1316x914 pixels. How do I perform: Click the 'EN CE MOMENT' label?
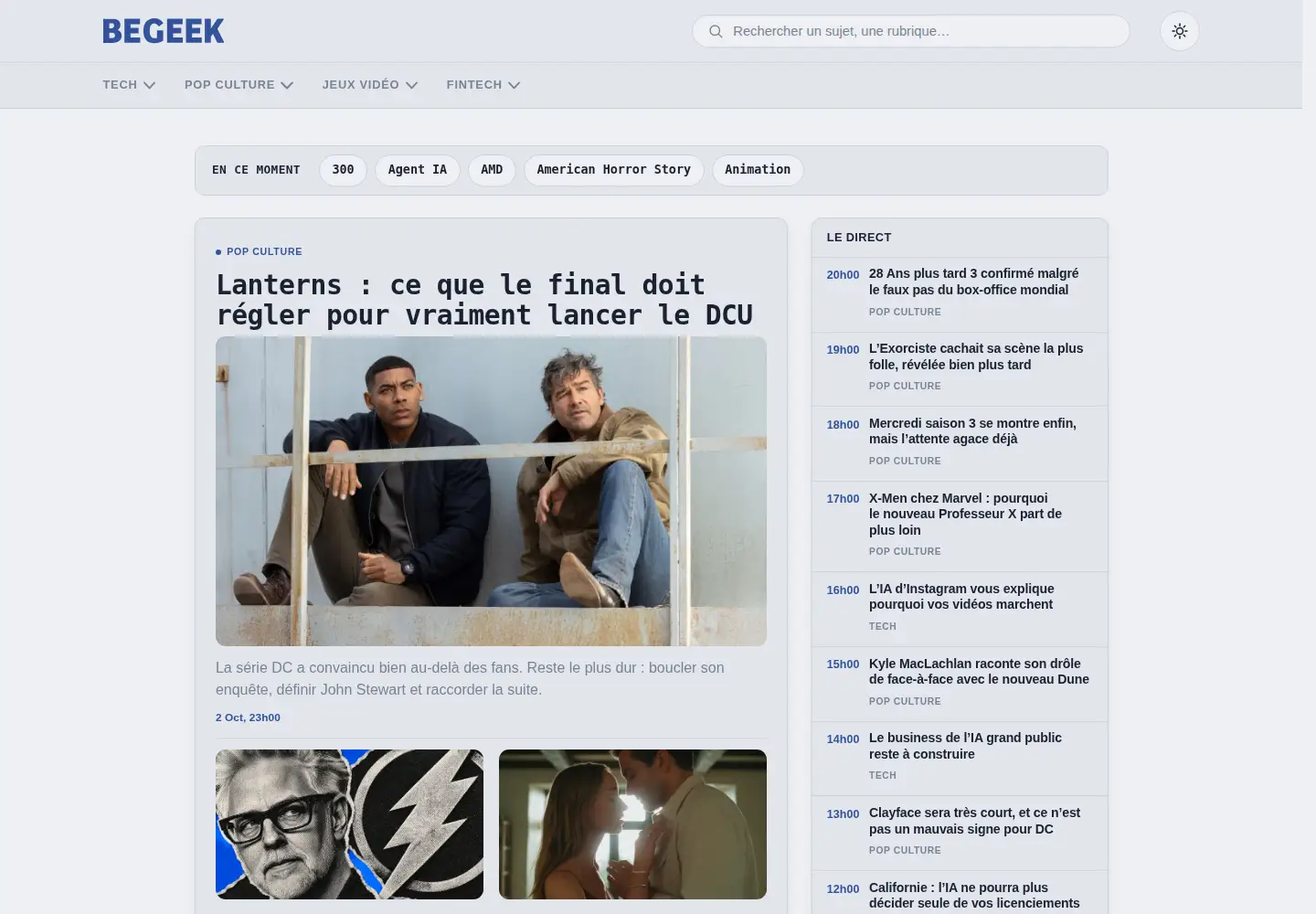pyautogui.click(x=256, y=170)
